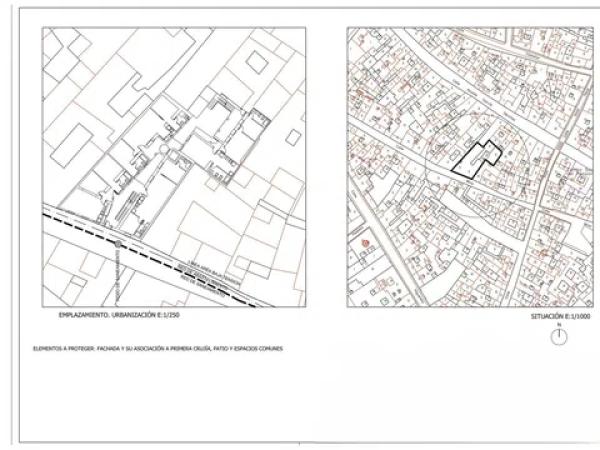Click the EMPLAZAMIENTO. URBANIZACIÓN E:1/250 caption
The image size is (600, 450).
click(109, 315)
